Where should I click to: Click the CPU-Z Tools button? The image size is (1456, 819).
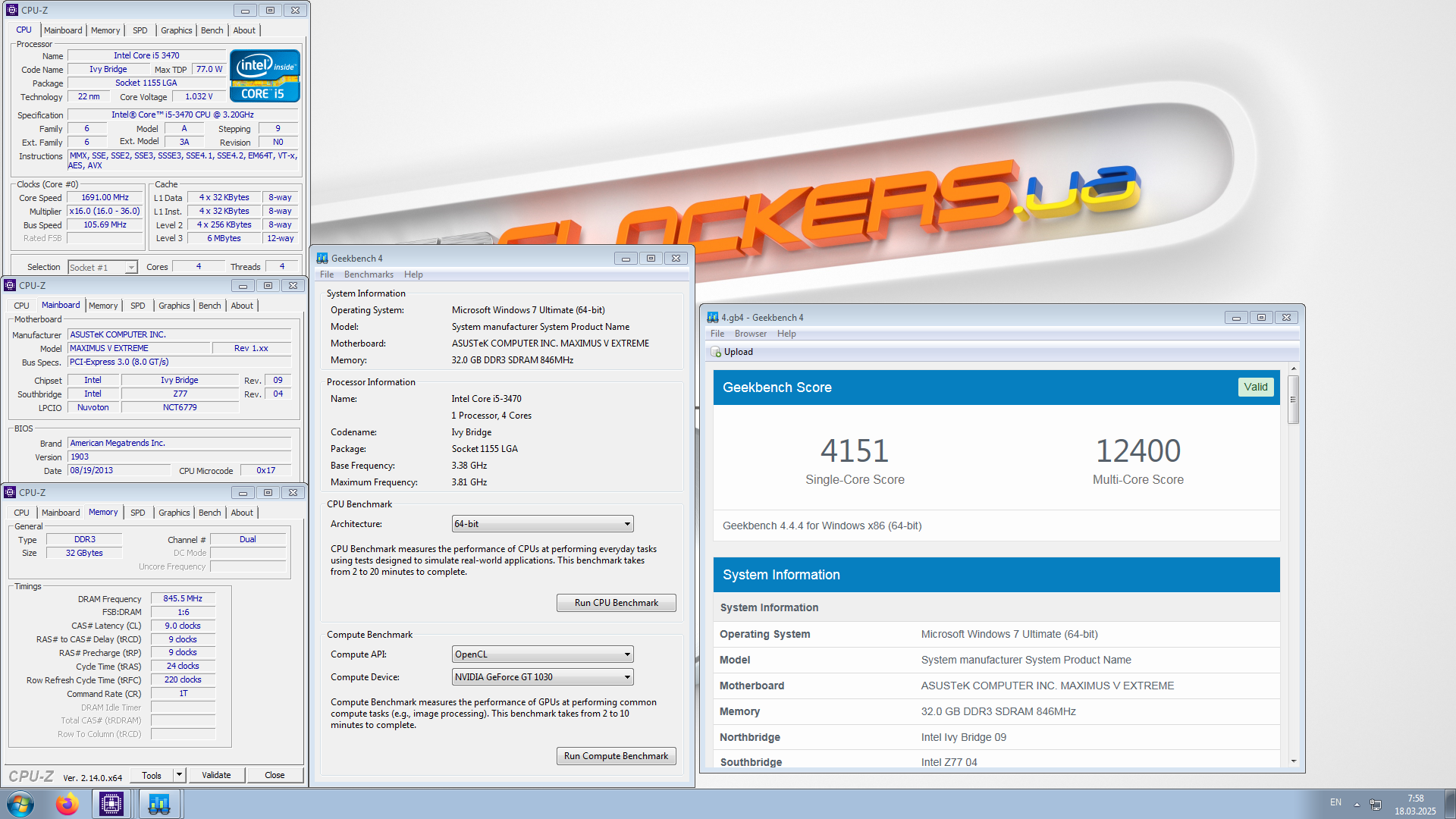pyautogui.click(x=152, y=775)
